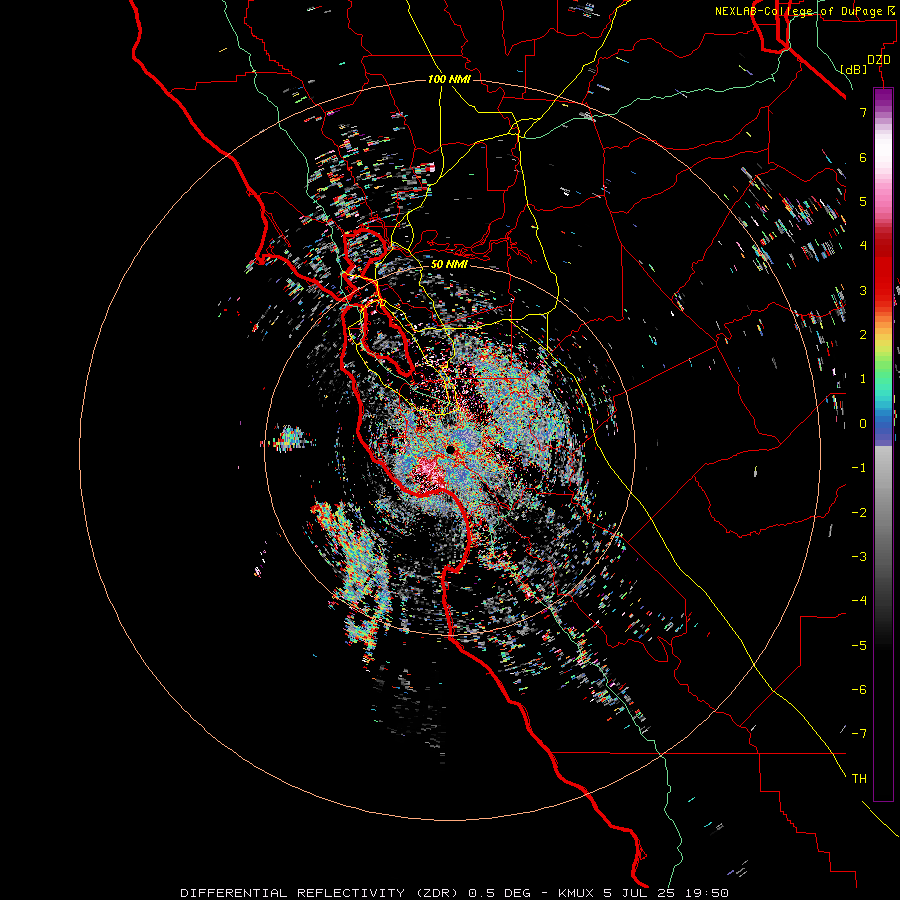900x900 pixels.
Task: Click the Differential Reflectivity title caption
Action: (x=454, y=893)
